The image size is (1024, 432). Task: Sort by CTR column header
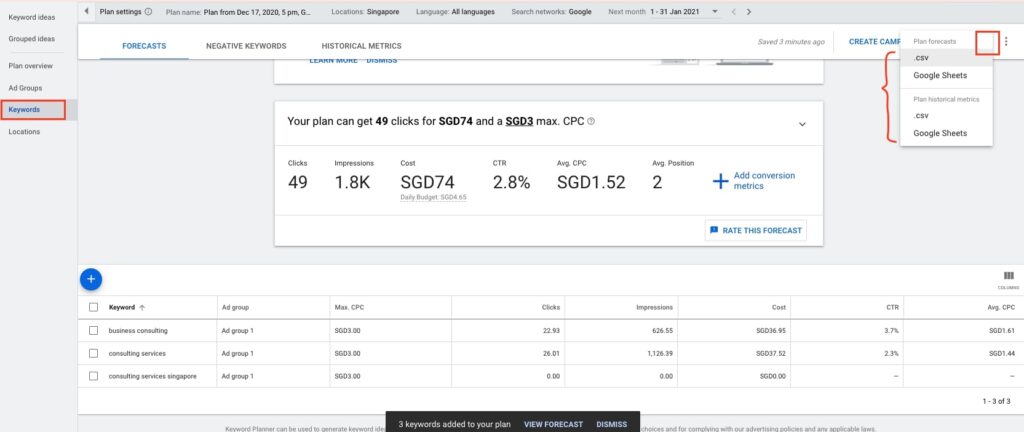(893, 307)
